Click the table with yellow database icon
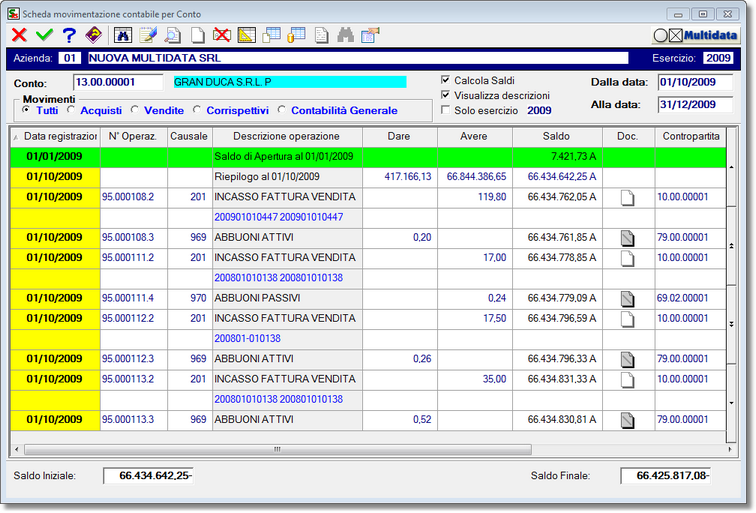 296,35
